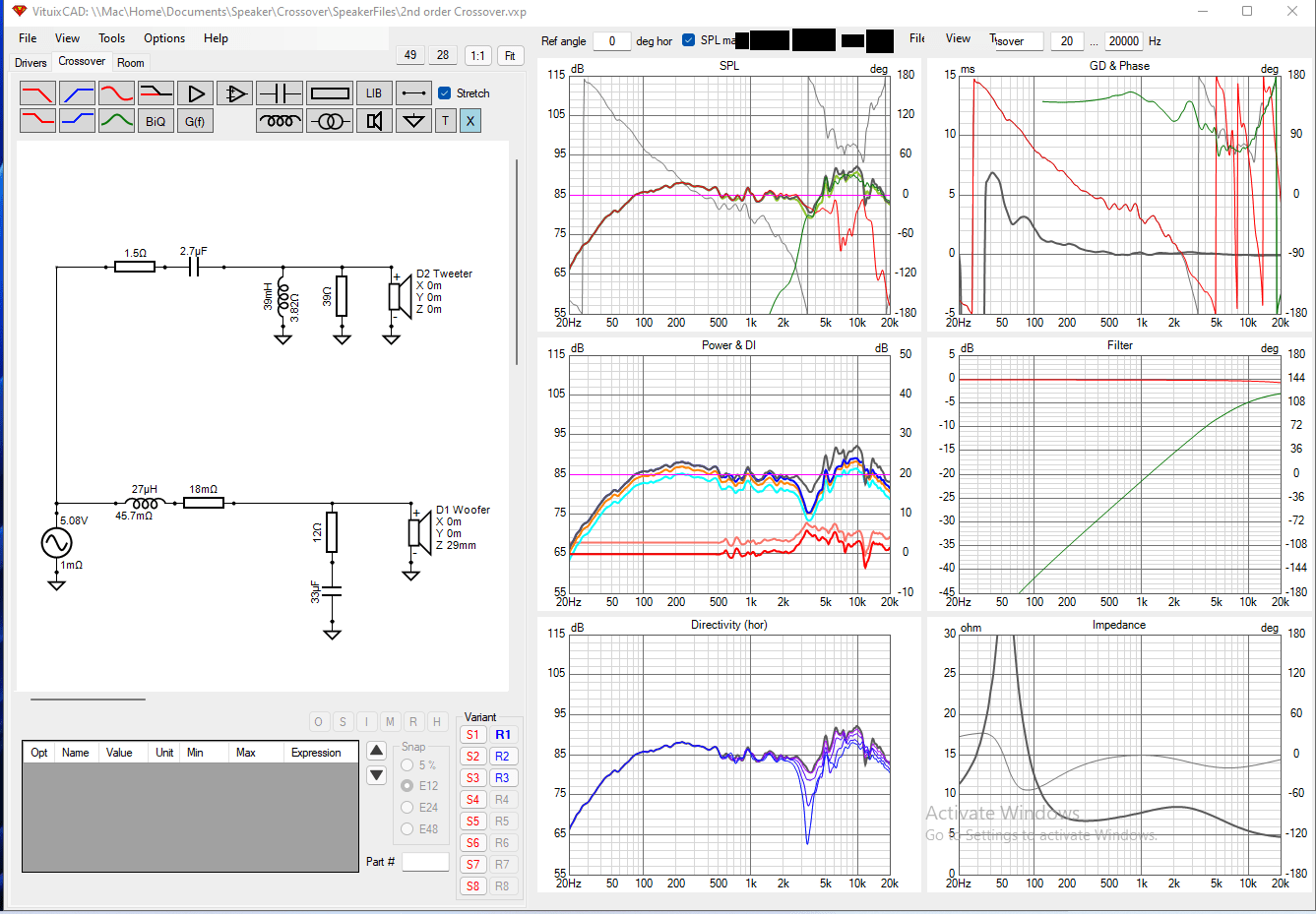Screen dimensions: 1316x914
Task: Click the T toolbar button
Action: (x=445, y=121)
